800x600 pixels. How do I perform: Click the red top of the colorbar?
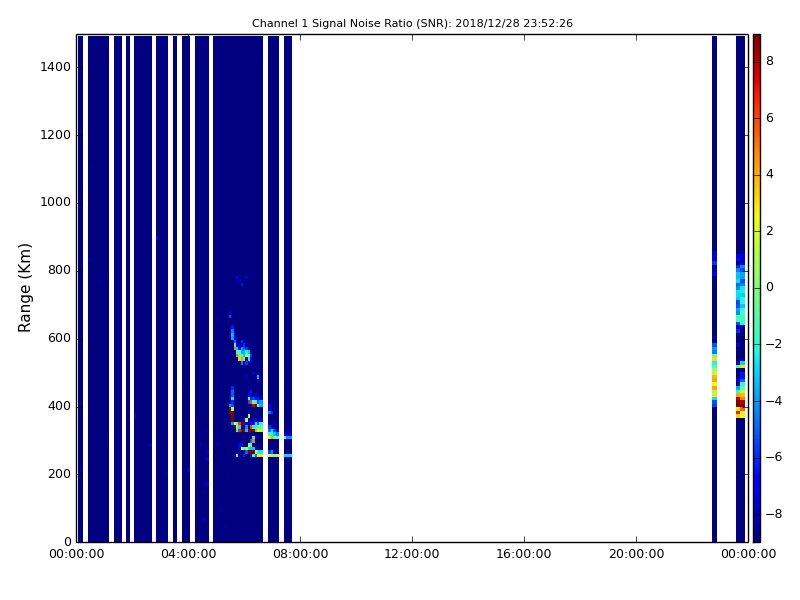[x=757, y=46]
